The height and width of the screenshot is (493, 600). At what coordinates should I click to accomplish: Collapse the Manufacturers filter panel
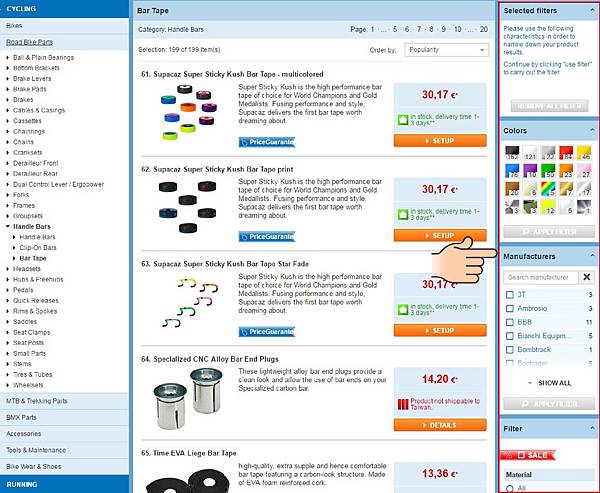(592, 256)
